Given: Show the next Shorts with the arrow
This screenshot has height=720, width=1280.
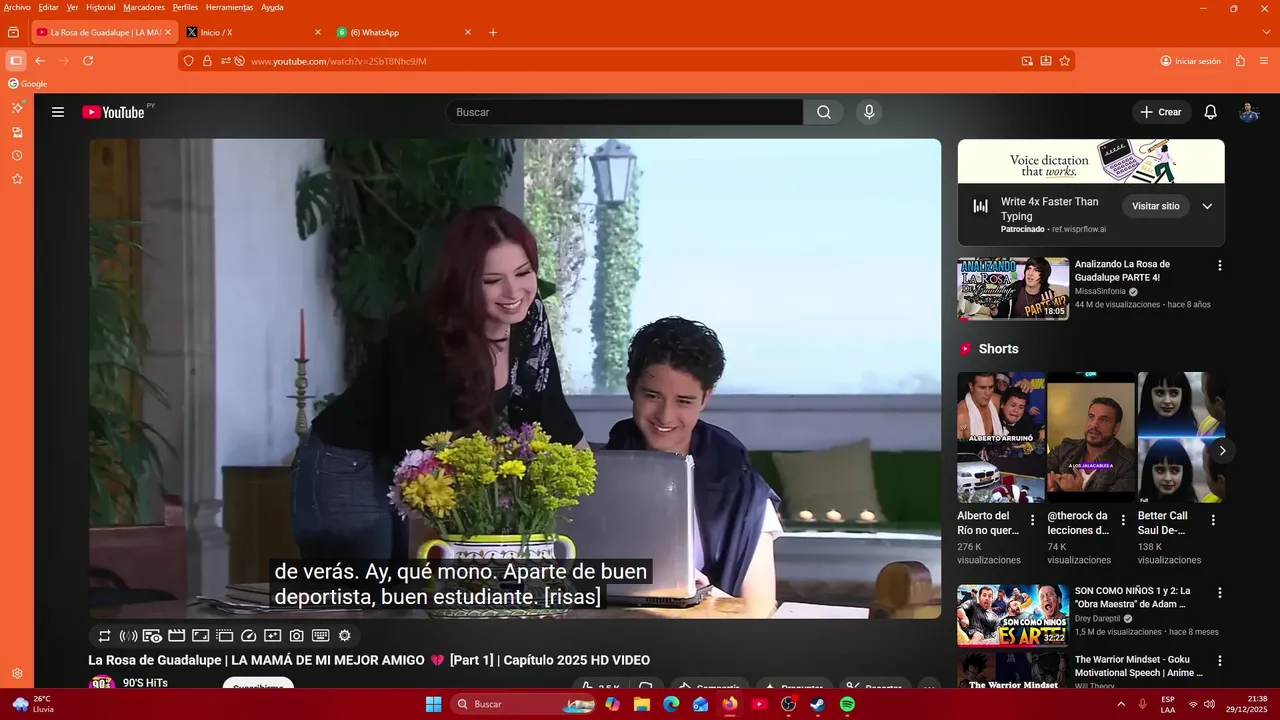Looking at the screenshot, I should click(1222, 451).
